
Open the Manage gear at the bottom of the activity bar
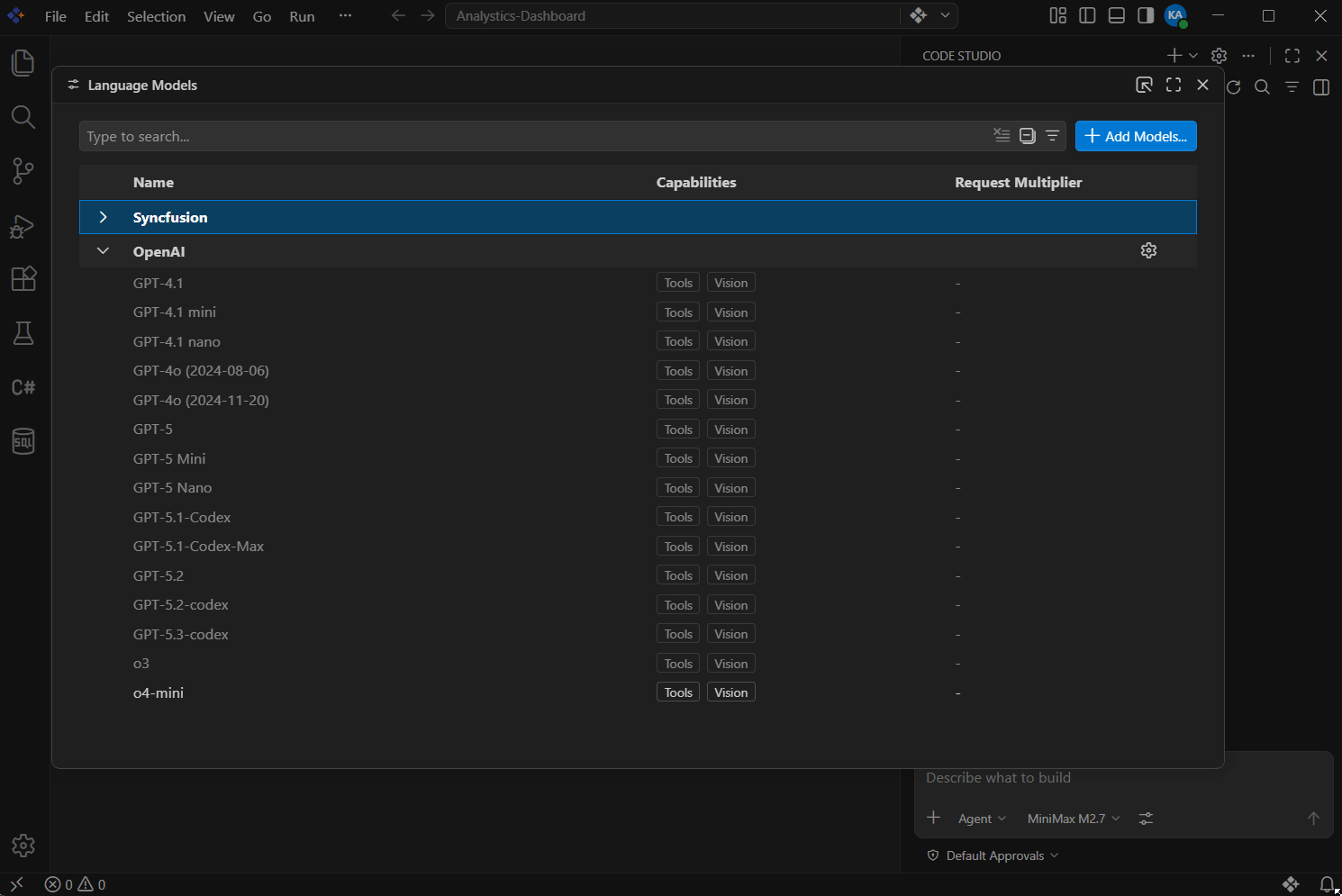tap(23, 846)
